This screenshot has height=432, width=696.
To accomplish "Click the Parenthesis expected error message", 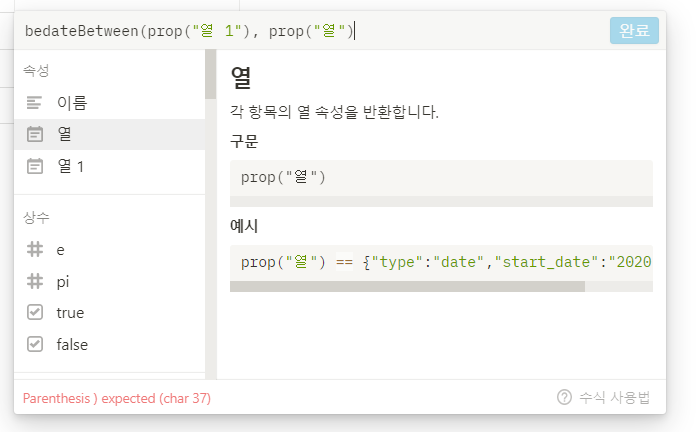I will [117, 398].
